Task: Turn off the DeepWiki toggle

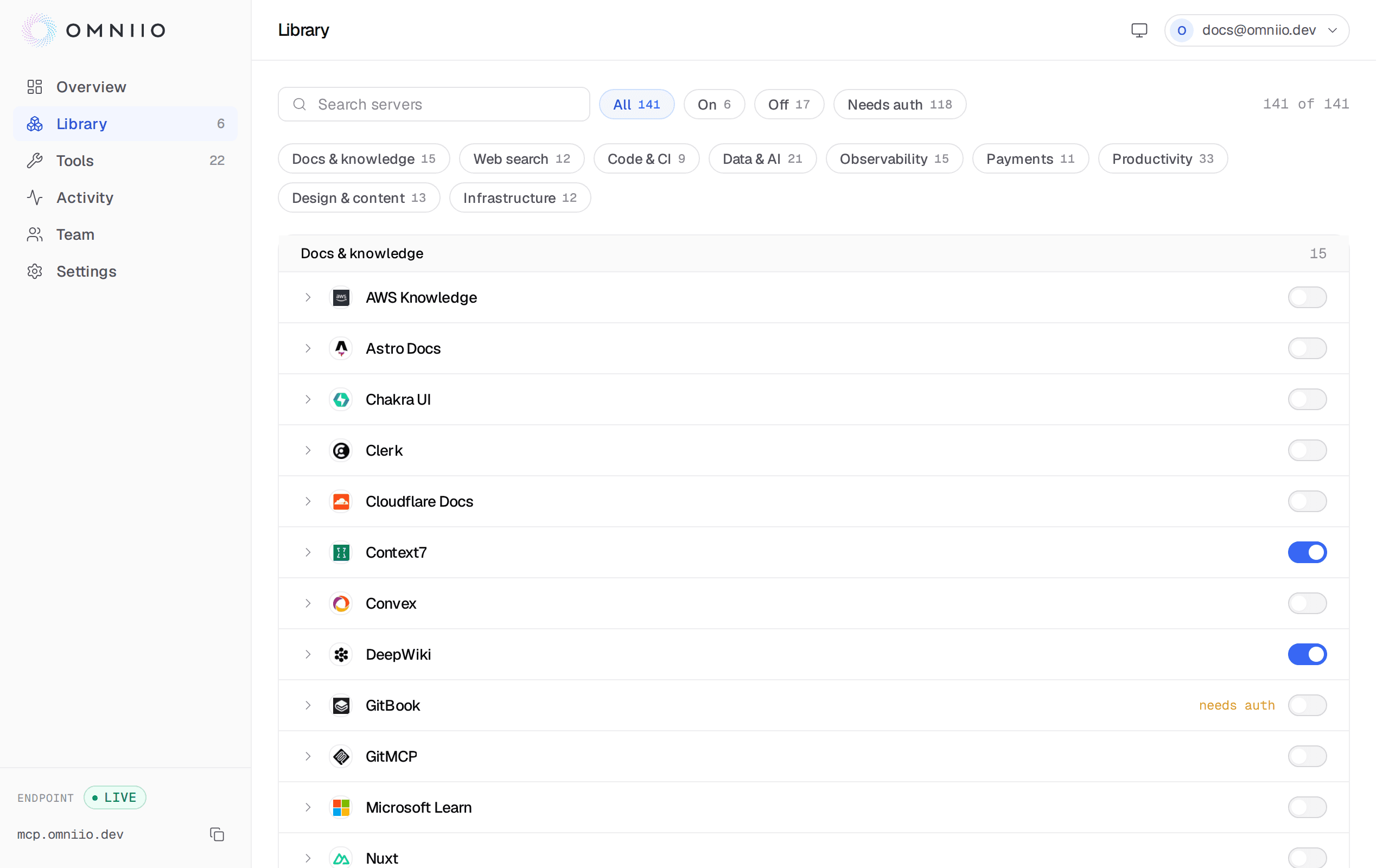Action: [1307, 654]
